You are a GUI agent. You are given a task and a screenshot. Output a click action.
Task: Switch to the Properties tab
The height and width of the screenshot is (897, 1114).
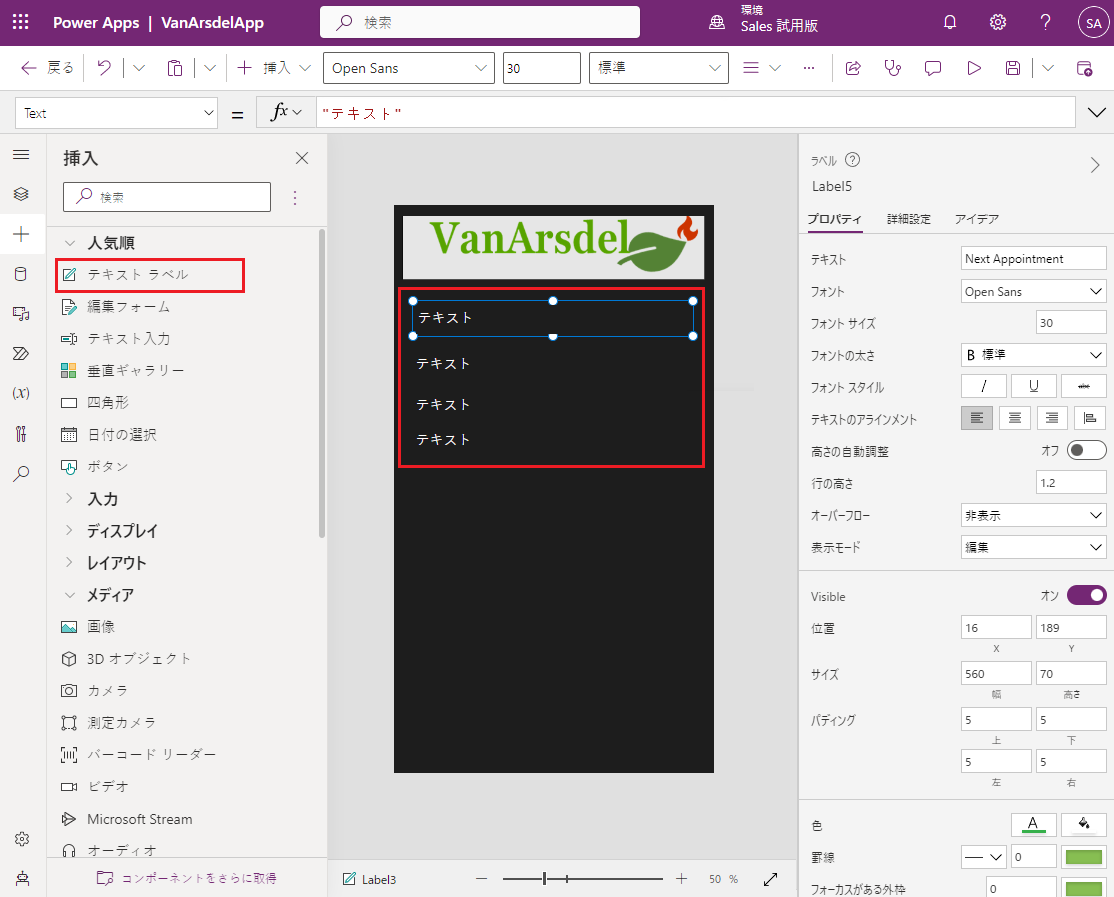835,219
